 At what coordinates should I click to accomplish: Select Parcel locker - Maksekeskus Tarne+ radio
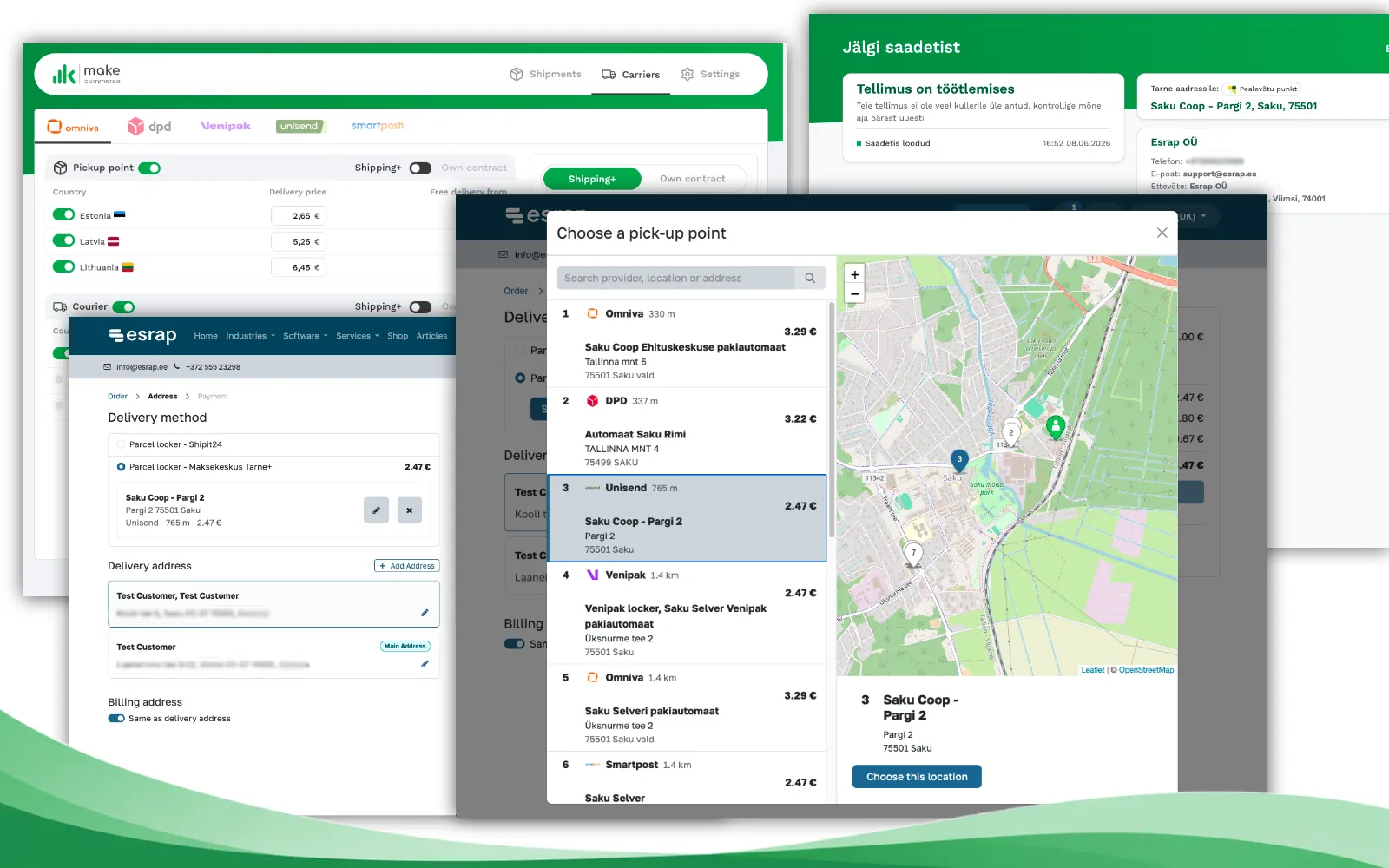point(122,467)
